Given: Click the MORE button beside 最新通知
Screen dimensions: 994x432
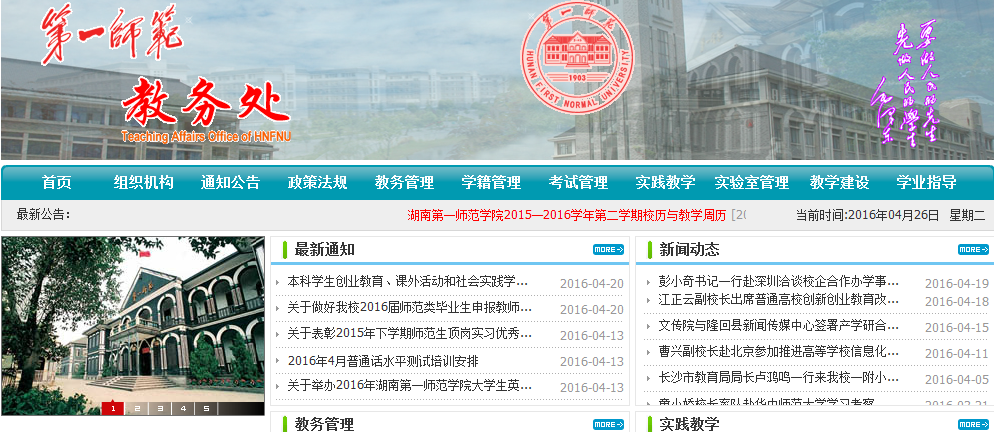Looking at the screenshot, I should coord(608,249).
